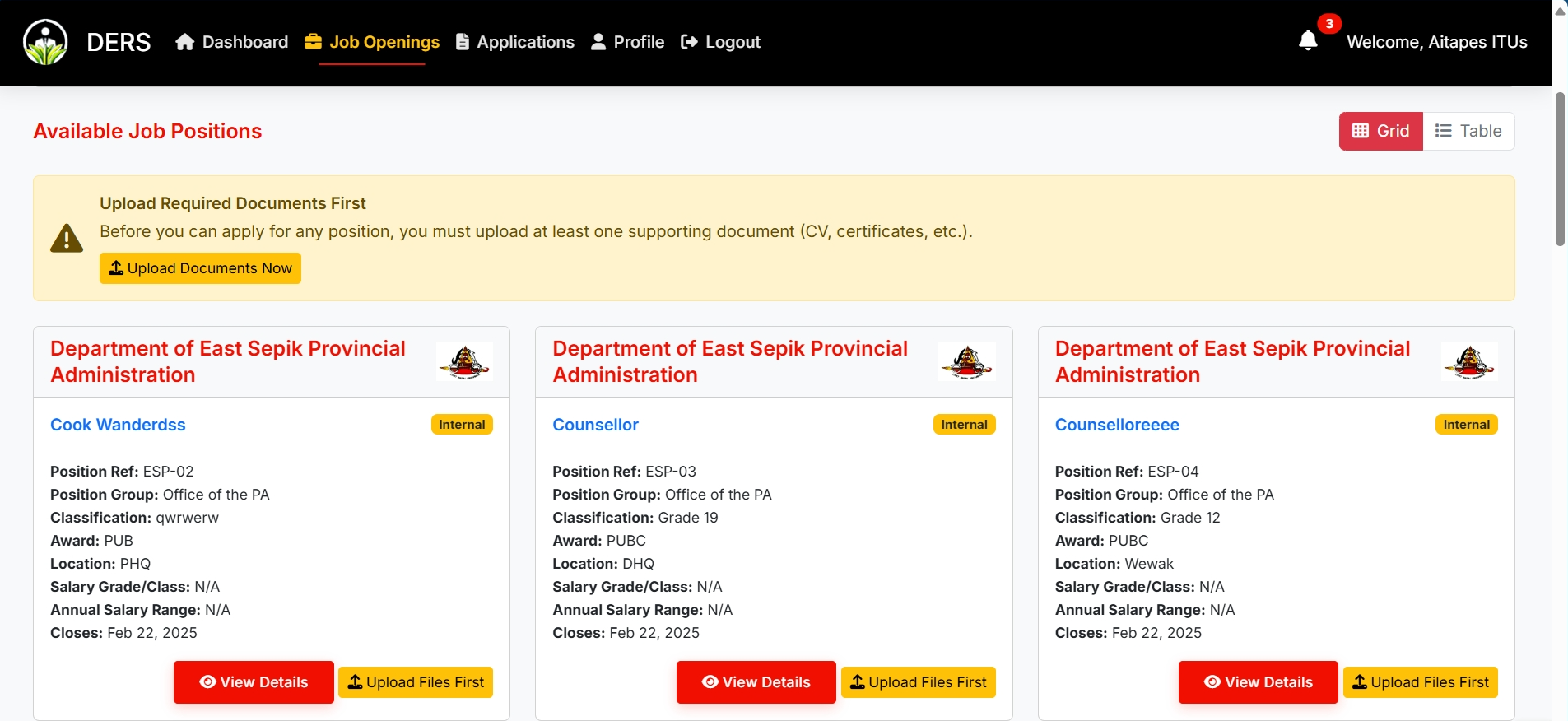
Task: Log out using the Logout link
Action: click(721, 42)
